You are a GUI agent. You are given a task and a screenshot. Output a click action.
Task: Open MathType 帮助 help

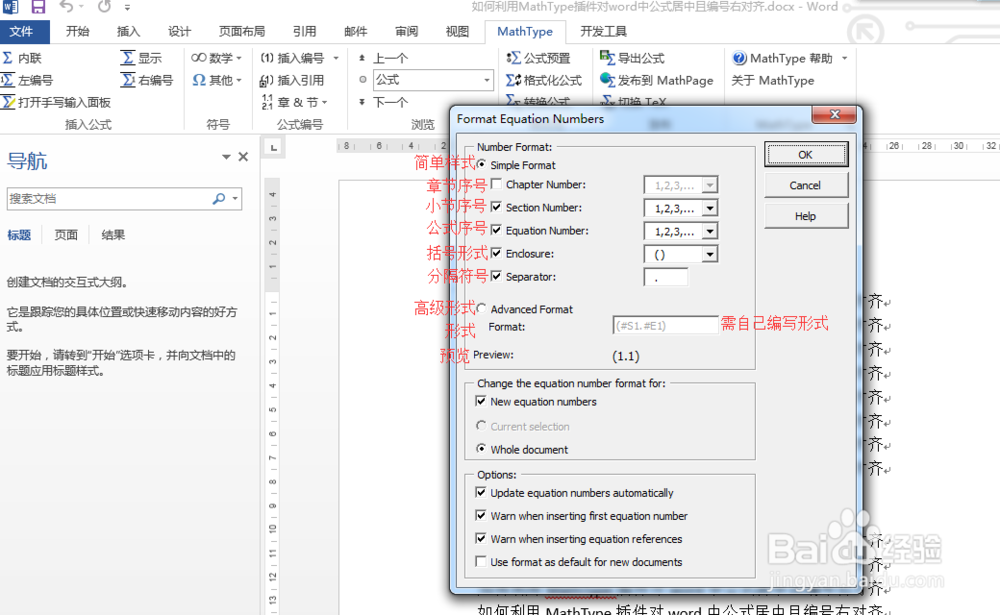(790, 58)
